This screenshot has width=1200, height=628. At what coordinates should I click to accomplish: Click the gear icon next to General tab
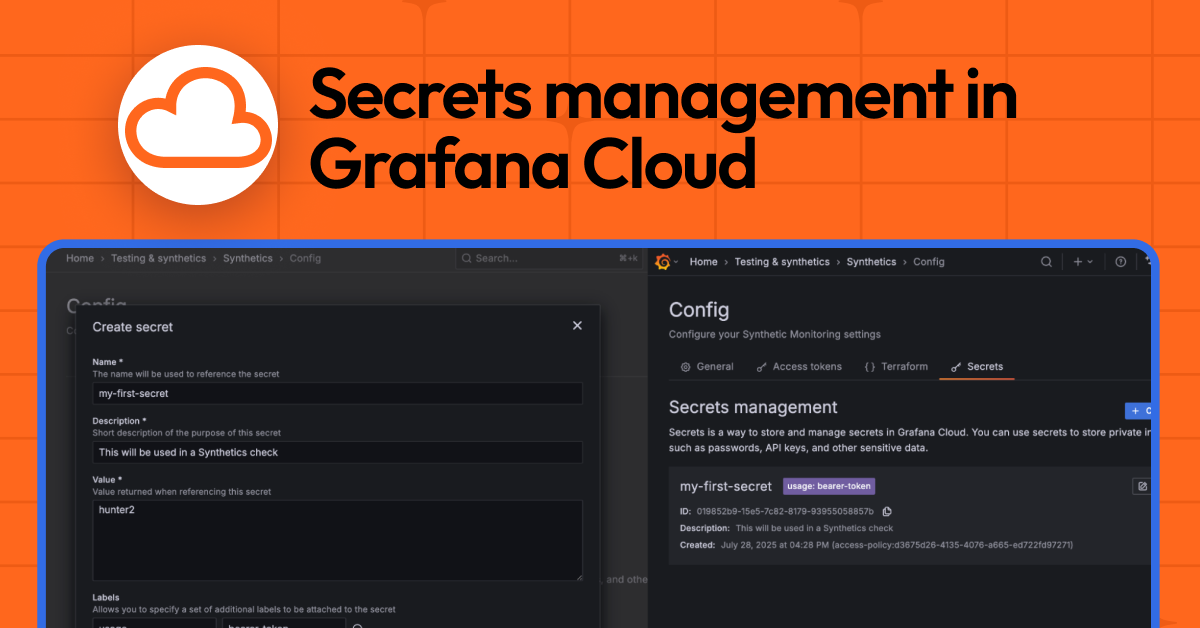coord(684,366)
